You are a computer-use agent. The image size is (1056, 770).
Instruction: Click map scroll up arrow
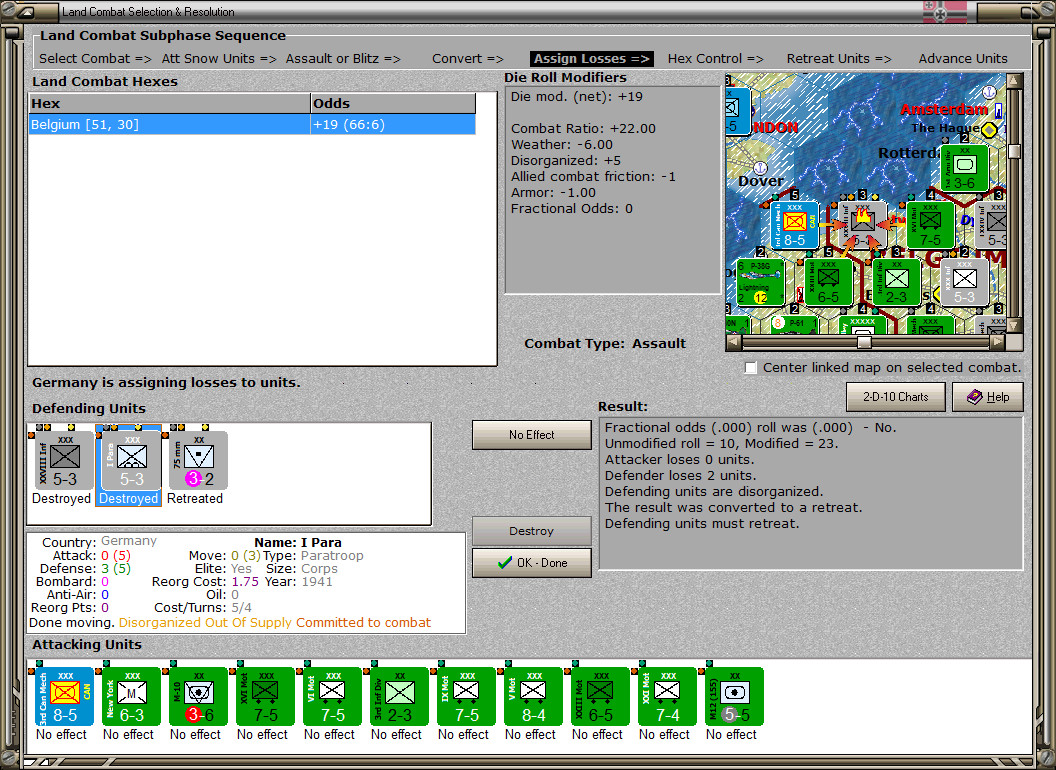[x=1014, y=81]
